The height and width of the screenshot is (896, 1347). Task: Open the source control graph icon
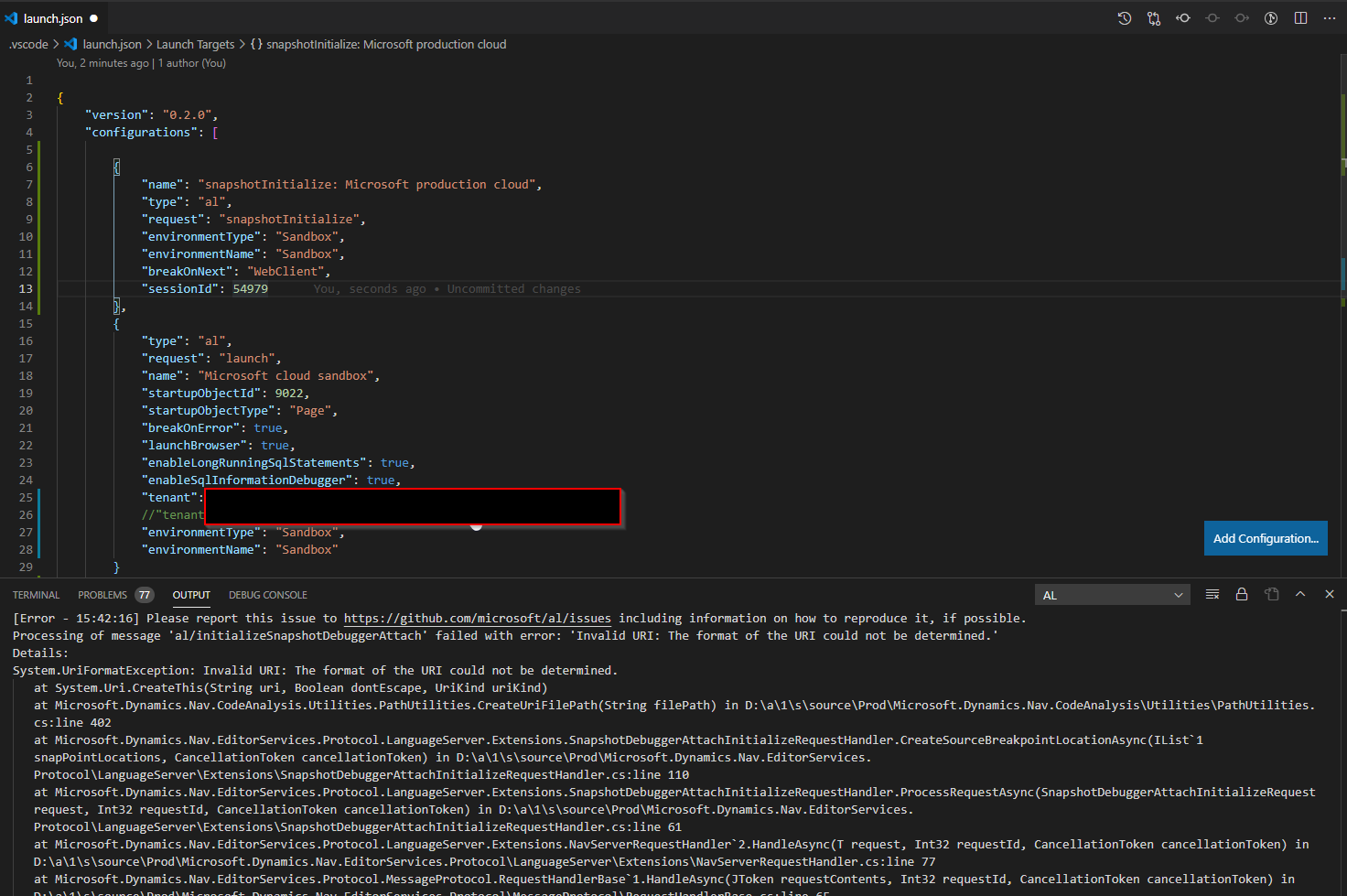pos(1271,17)
